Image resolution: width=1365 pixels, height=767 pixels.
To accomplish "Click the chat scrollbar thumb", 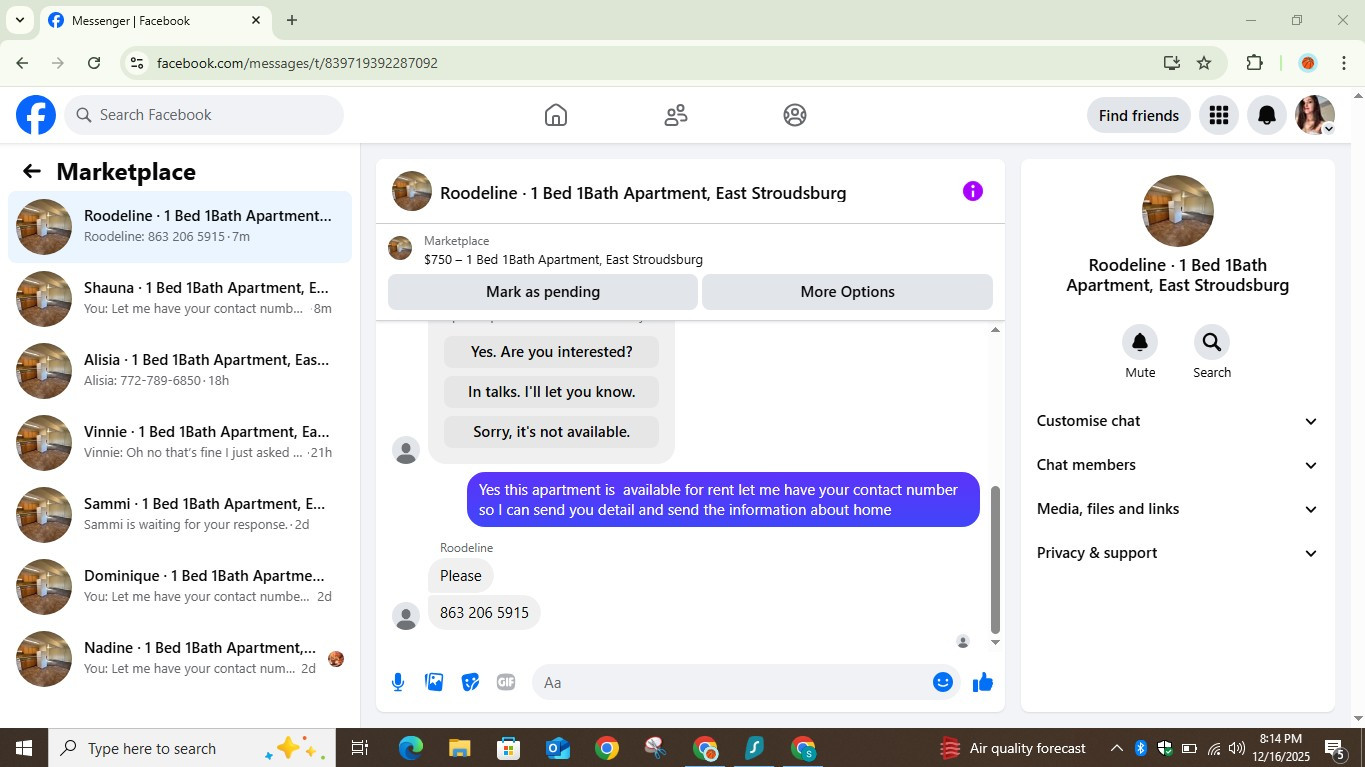I will coord(995,560).
